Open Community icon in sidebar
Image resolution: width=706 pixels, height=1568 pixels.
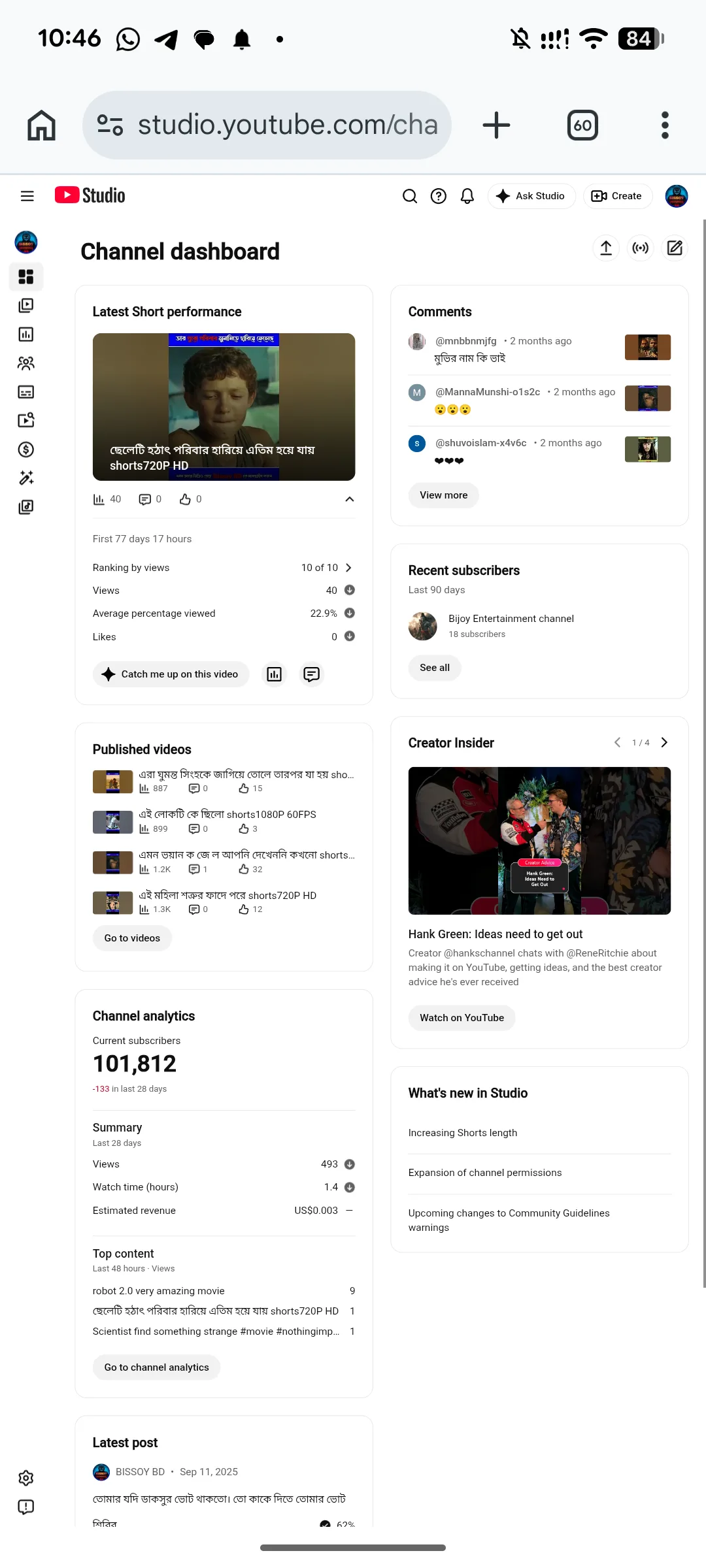26,363
